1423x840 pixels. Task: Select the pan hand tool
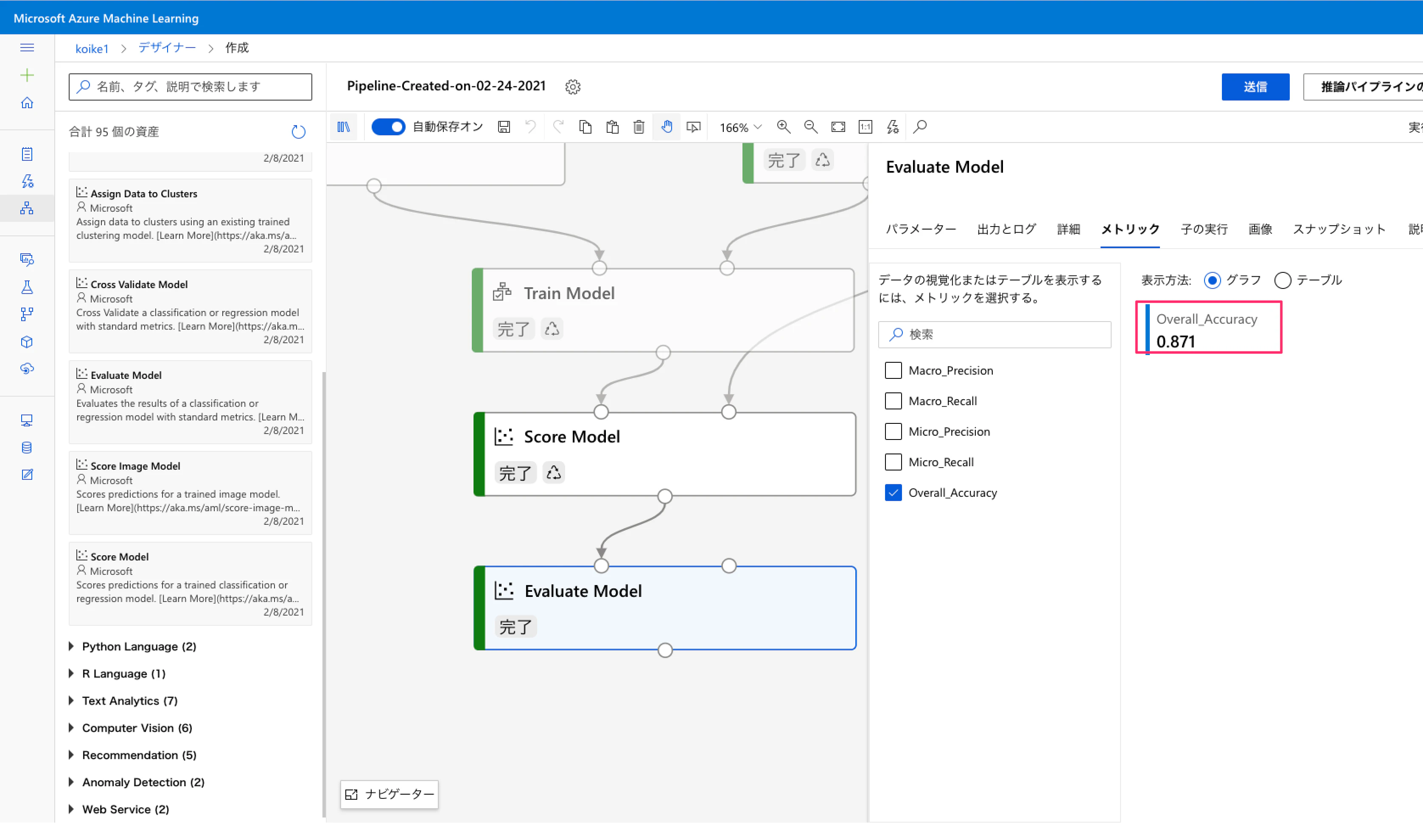click(x=667, y=127)
